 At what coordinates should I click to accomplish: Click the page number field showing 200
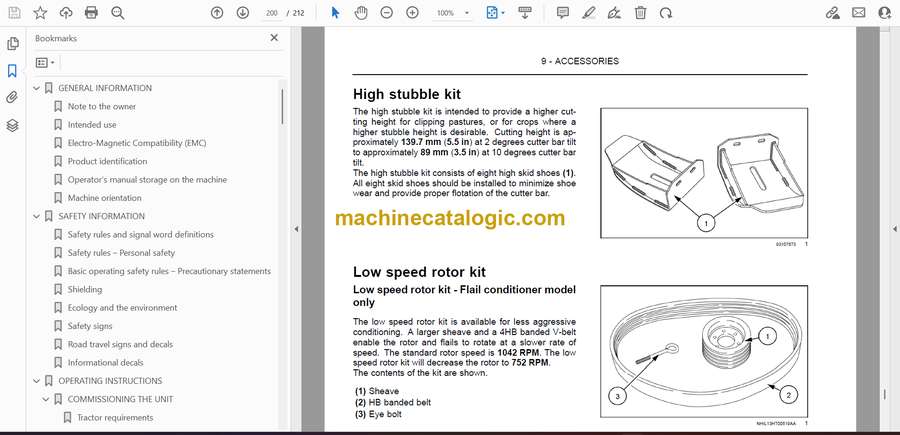[x=272, y=13]
